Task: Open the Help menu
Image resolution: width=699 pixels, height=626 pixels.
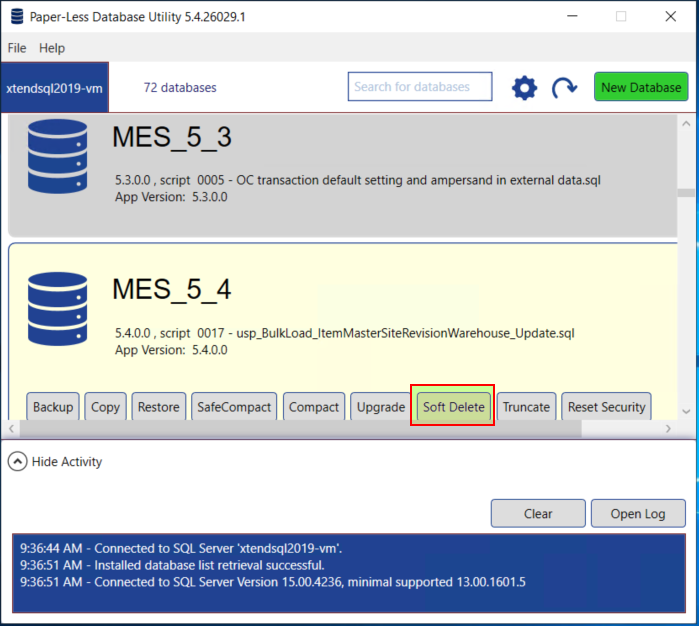Action: pyautogui.click(x=52, y=48)
